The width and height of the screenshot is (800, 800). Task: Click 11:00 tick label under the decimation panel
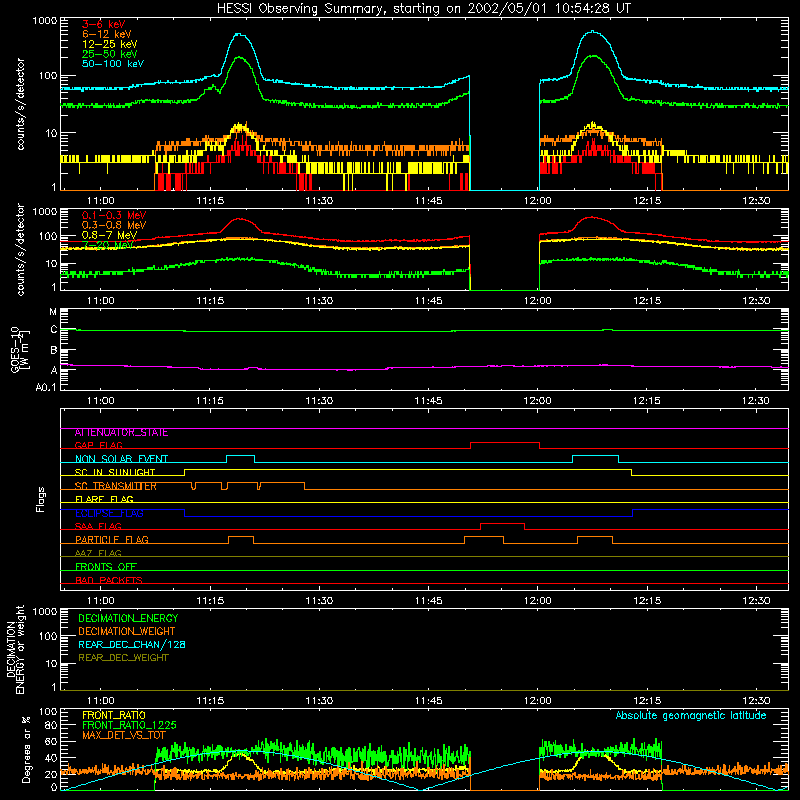[101, 701]
